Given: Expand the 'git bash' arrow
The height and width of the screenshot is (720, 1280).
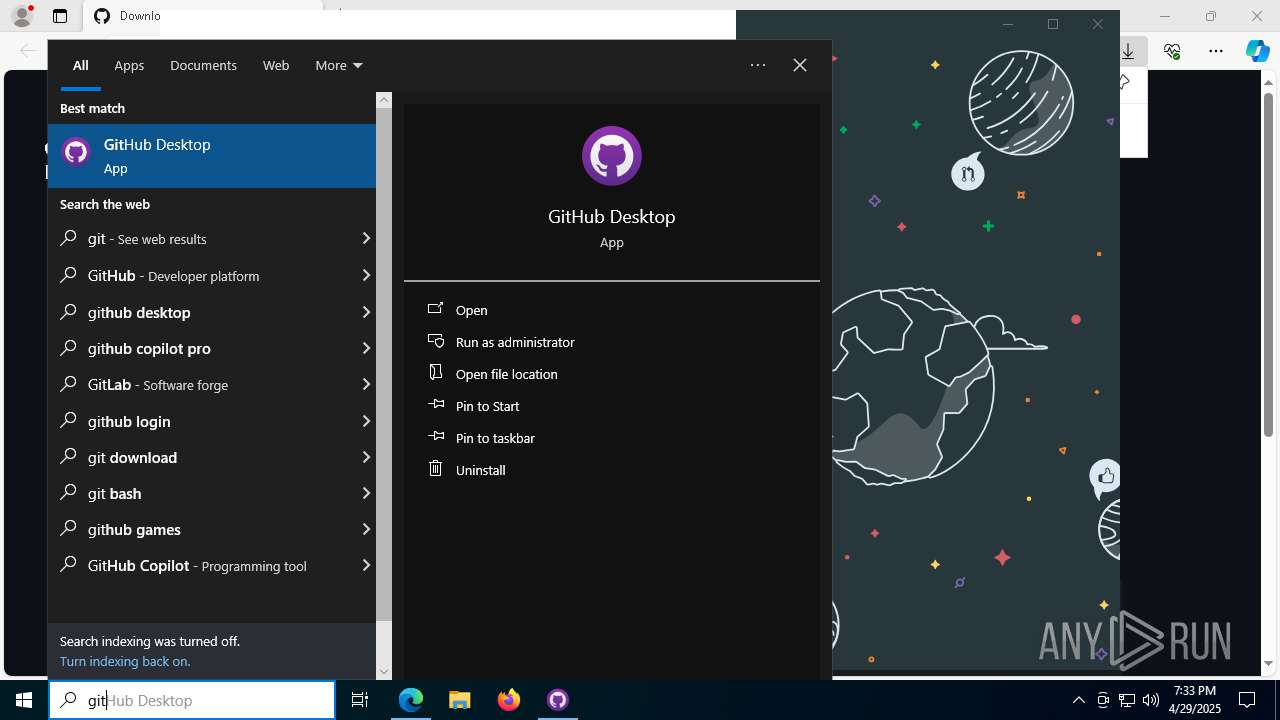Looking at the screenshot, I should pyautogui.click(x=365, y=493).
